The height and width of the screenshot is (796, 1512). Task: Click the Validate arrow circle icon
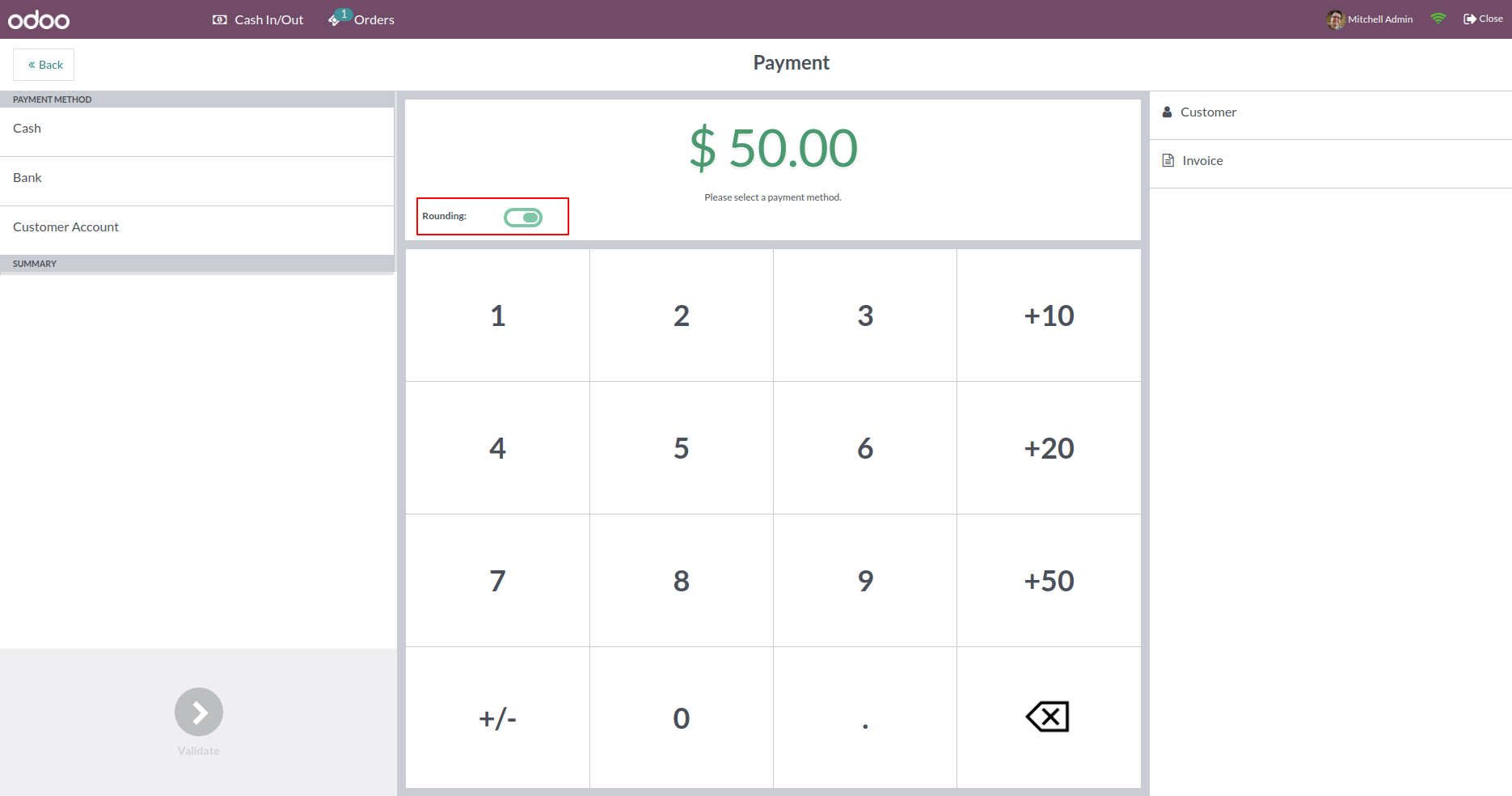pos(199,712)
